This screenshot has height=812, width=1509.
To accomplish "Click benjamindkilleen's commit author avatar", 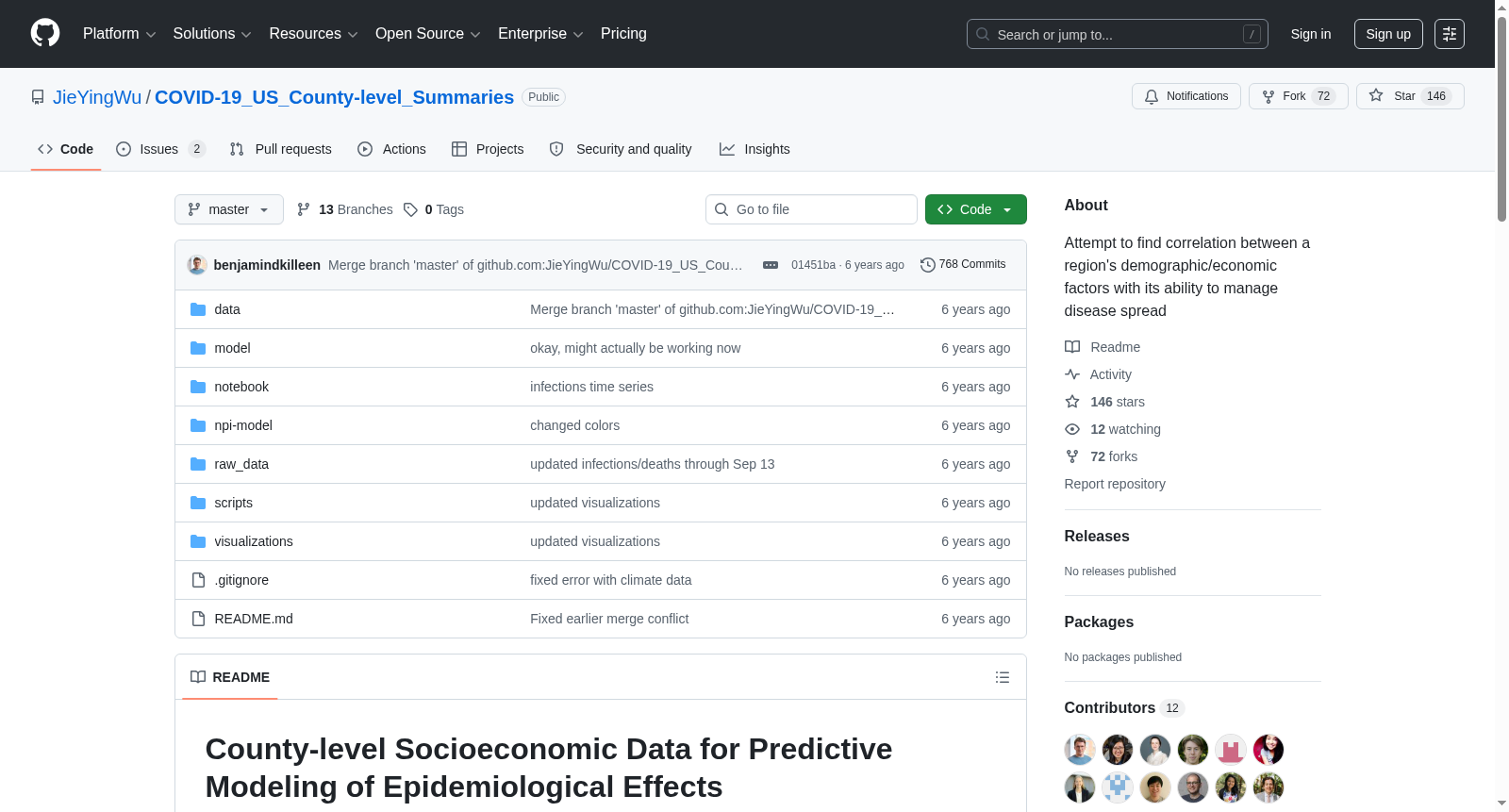I will coord(197,265).
